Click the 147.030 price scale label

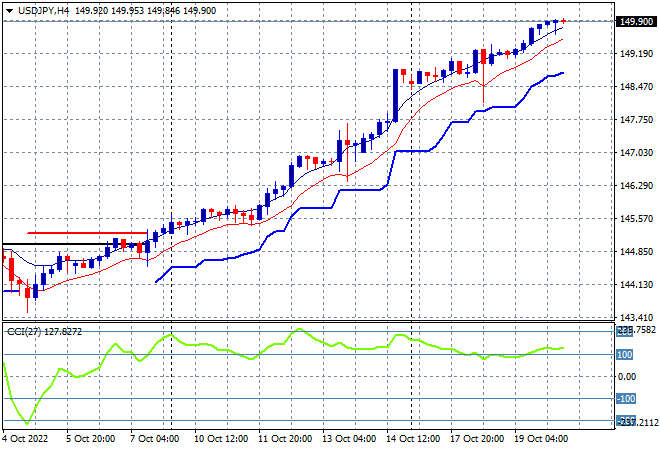point(636,153)
